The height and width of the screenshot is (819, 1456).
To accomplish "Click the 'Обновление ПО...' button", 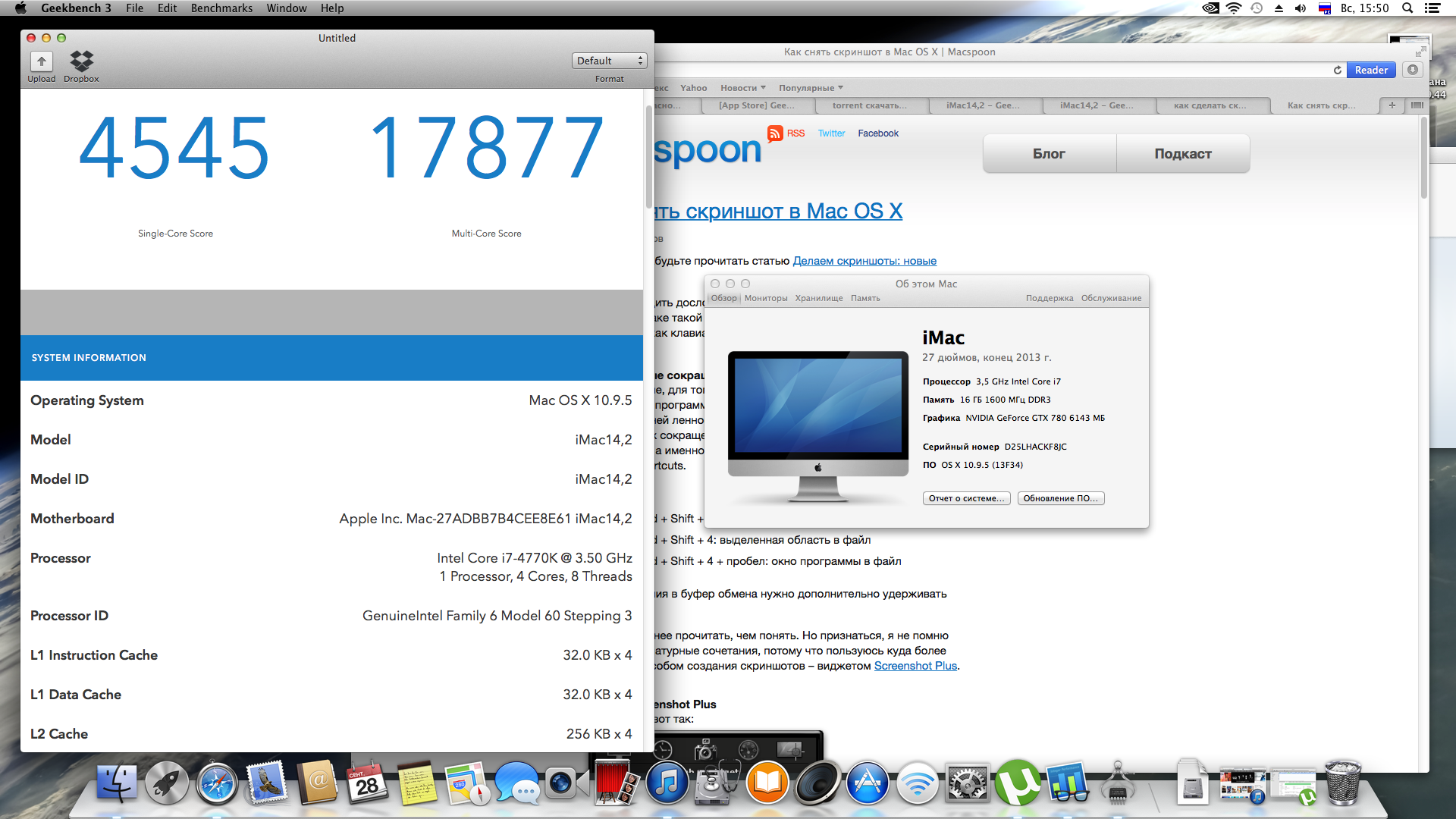I will (x=1061, y=498).
